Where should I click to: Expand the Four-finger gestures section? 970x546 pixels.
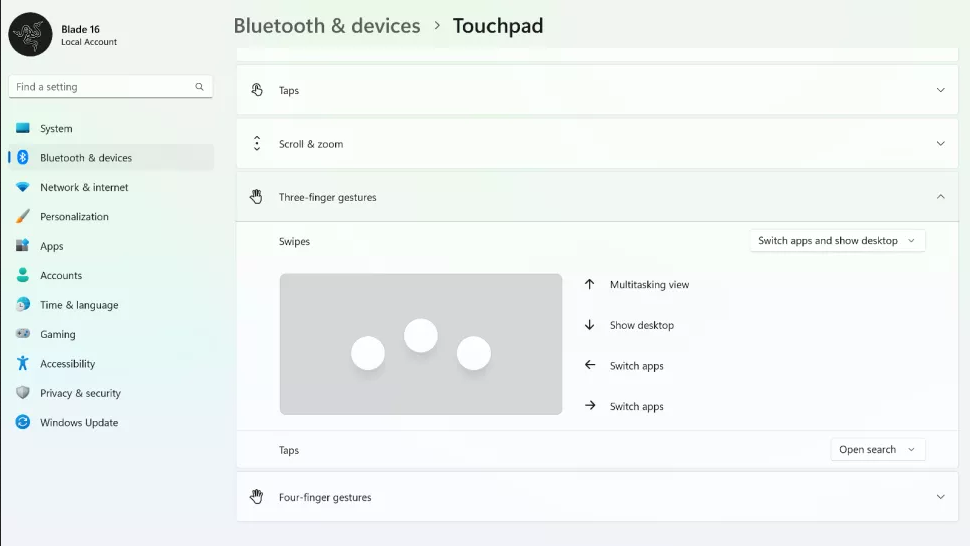(940, 497)
